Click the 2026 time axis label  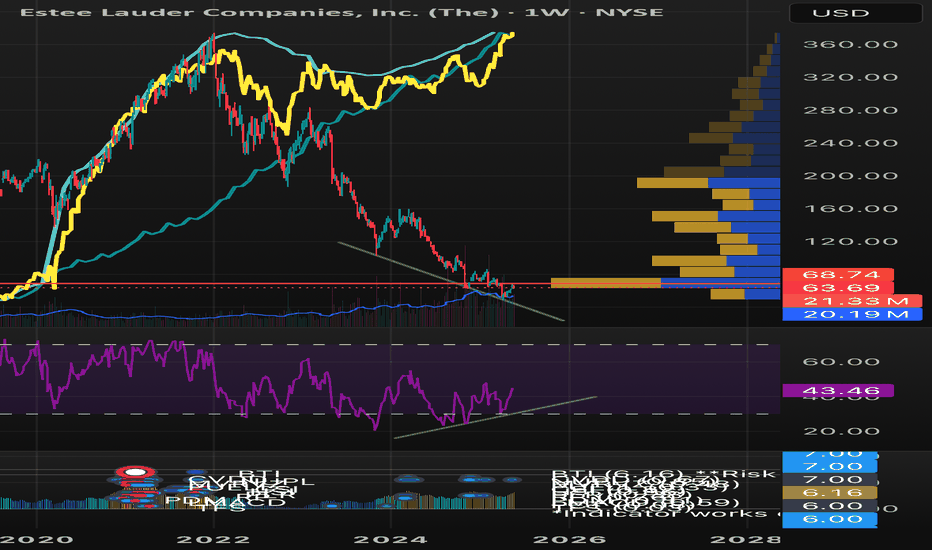pos(569,539)
